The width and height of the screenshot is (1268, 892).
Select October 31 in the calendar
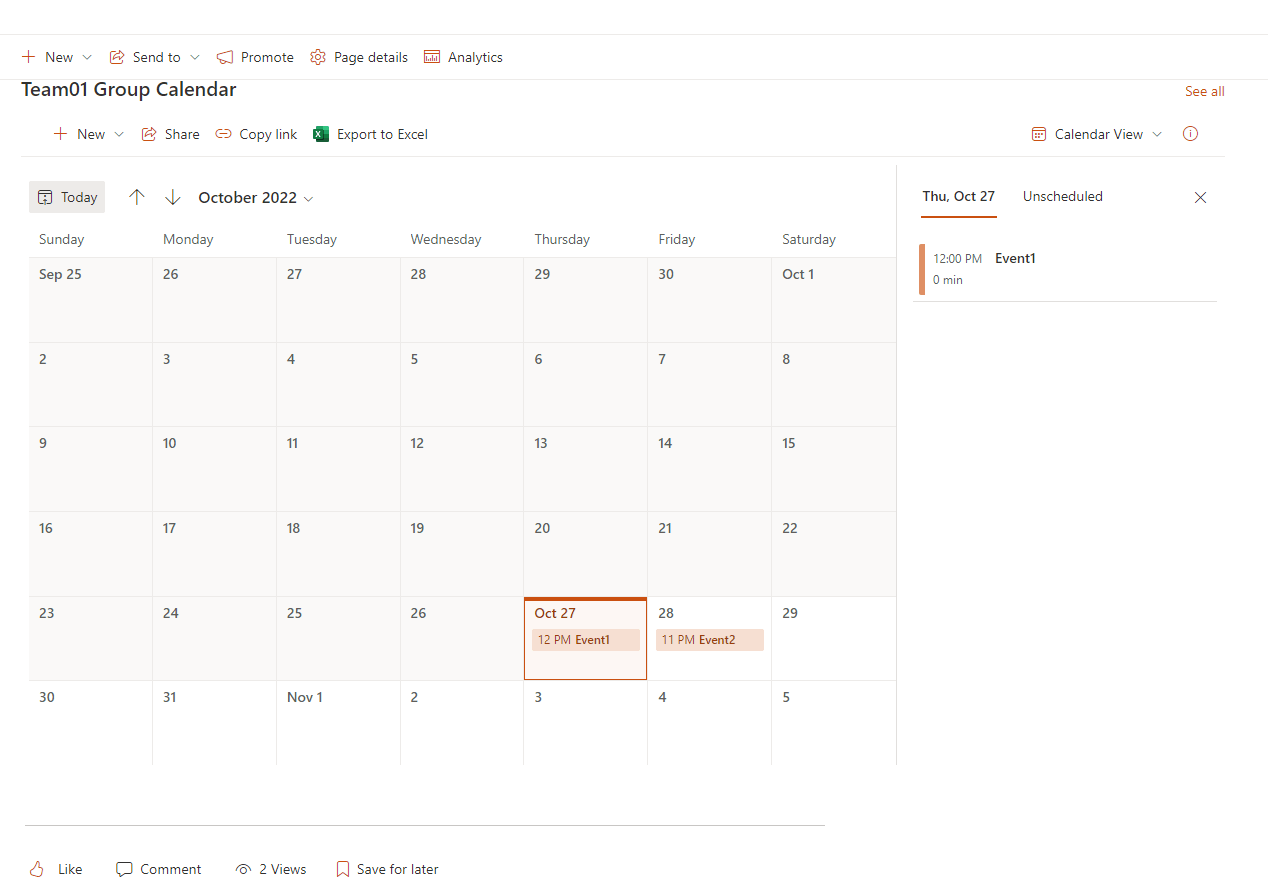click(214, 723)
